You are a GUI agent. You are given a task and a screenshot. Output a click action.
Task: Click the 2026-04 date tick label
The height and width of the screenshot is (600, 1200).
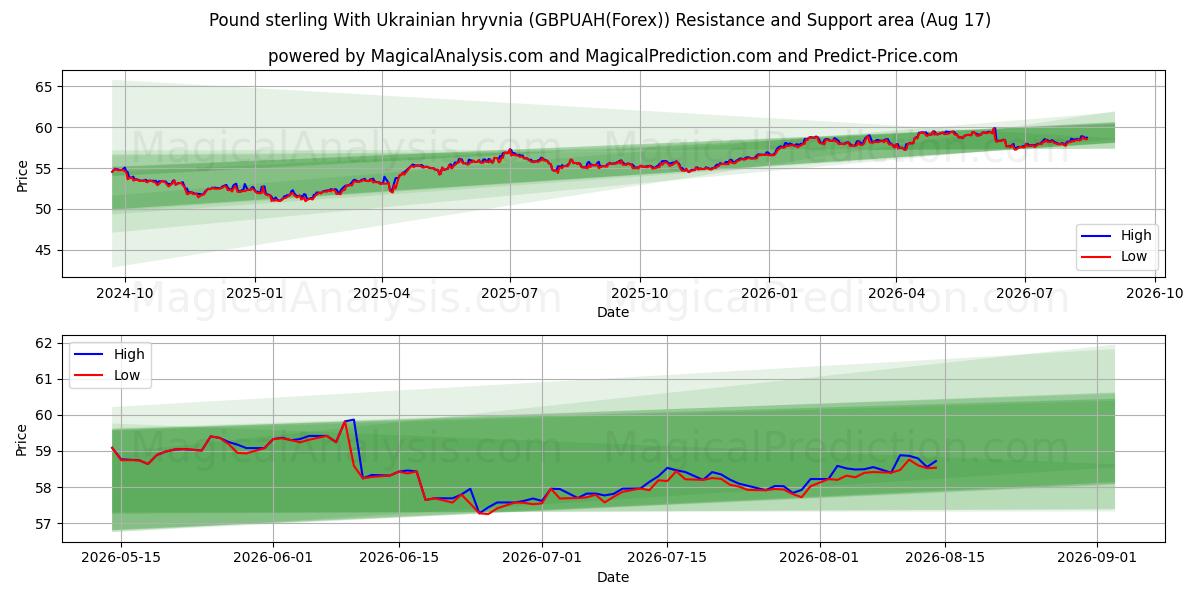[x=895, y=295]
